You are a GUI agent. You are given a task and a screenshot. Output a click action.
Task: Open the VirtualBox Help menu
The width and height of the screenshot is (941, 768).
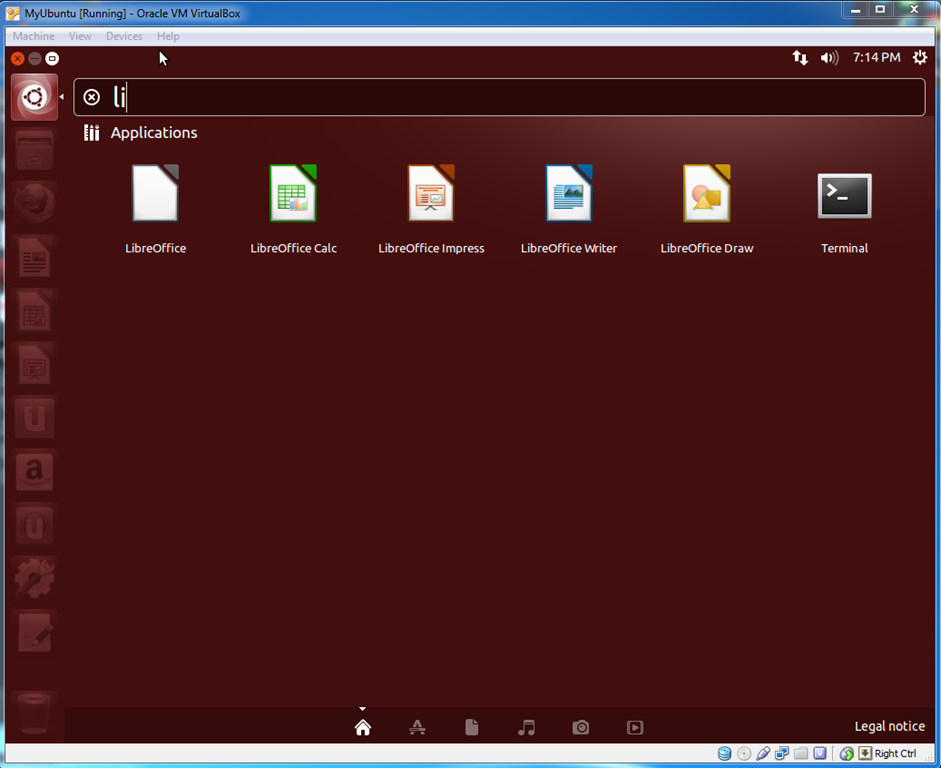pos(168,36)
